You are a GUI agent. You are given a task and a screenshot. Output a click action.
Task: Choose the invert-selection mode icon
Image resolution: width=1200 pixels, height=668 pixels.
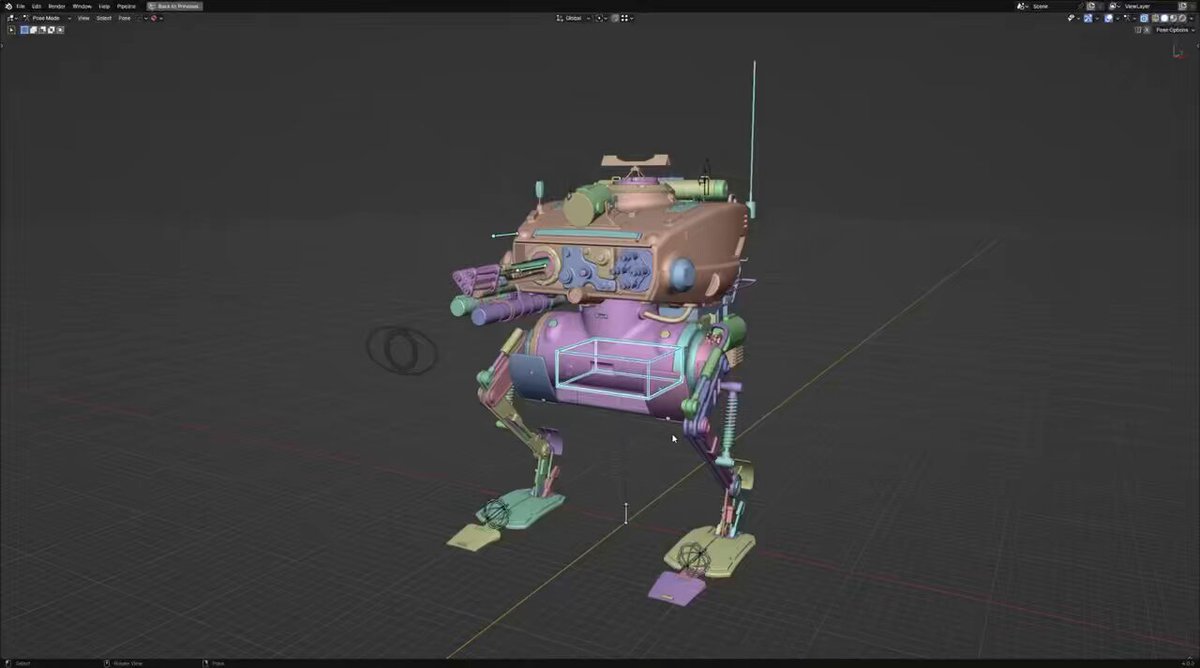coord(51,30)
